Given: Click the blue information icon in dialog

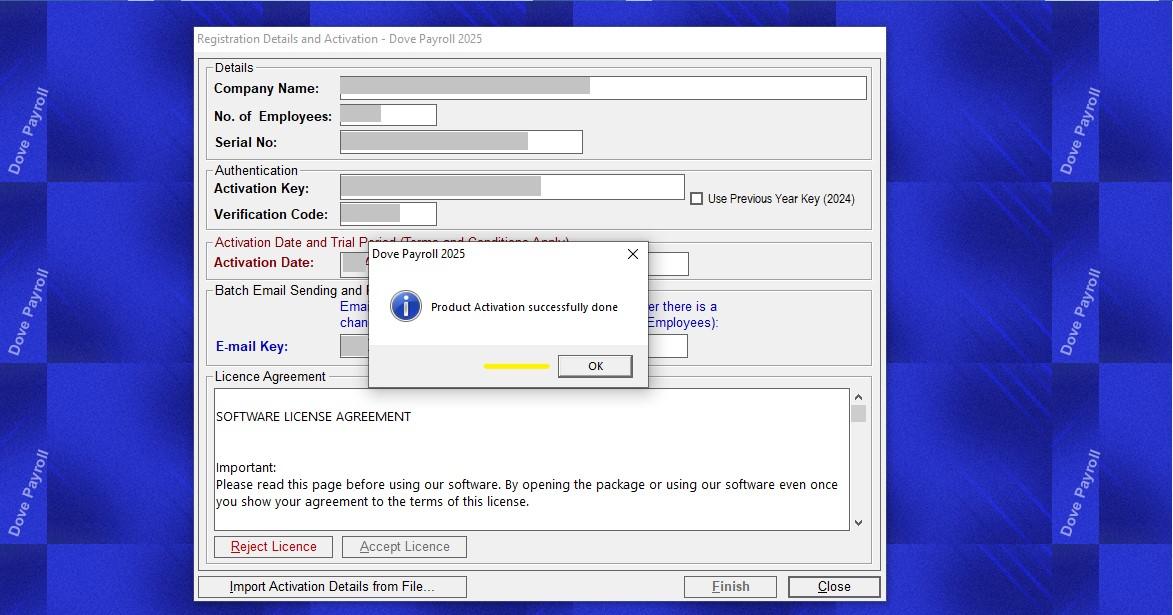Looking at the screenshot, I should click(x=405, y=306).
